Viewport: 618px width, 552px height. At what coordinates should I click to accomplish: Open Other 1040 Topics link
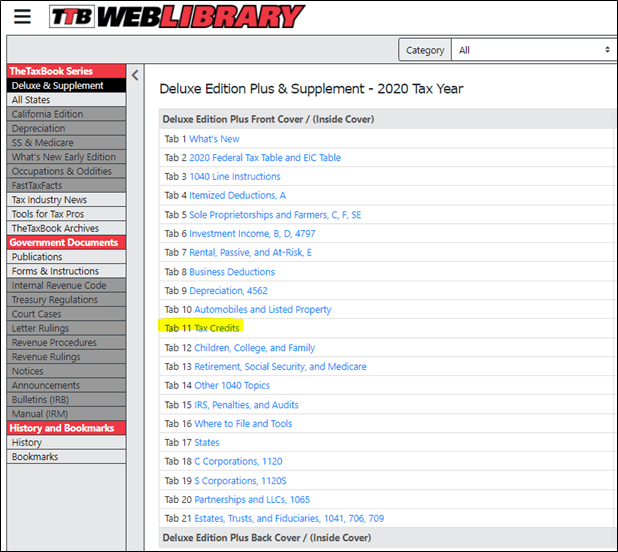pos(232,385)
